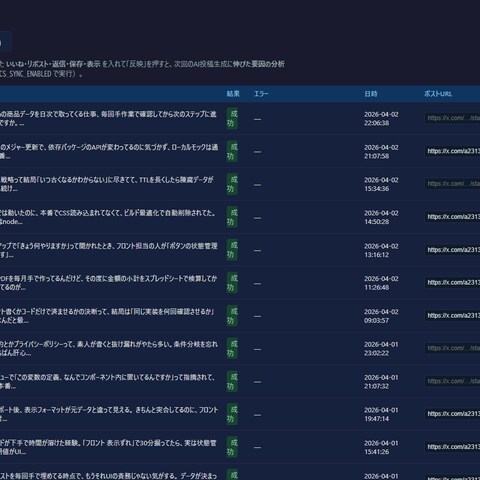This screenshot has height=480, width=480.
Task: Select the timestamp 2026-04-02 11:26:48
Action: 381,283
